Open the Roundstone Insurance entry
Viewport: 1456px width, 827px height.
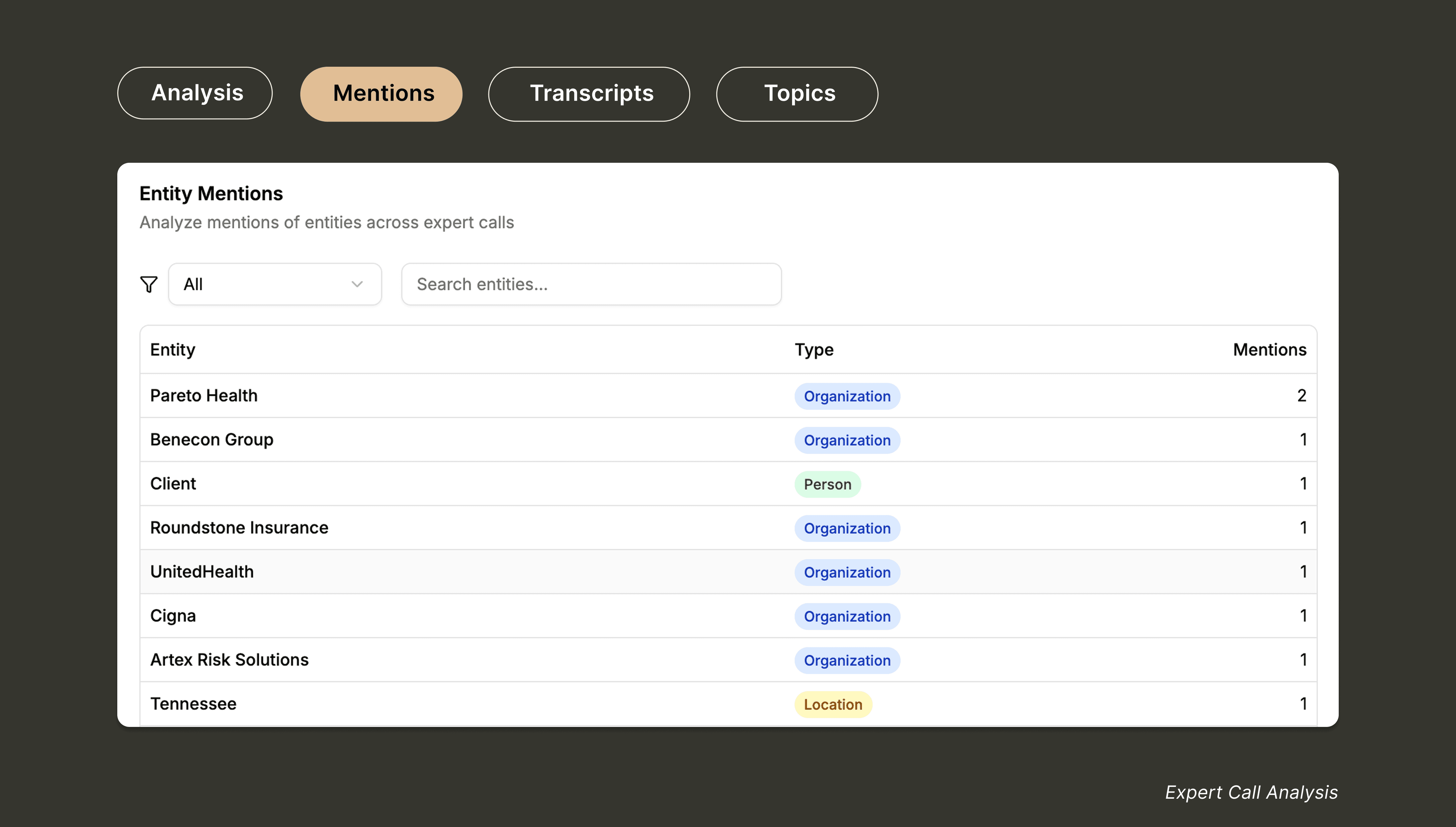tap(239, 528)
